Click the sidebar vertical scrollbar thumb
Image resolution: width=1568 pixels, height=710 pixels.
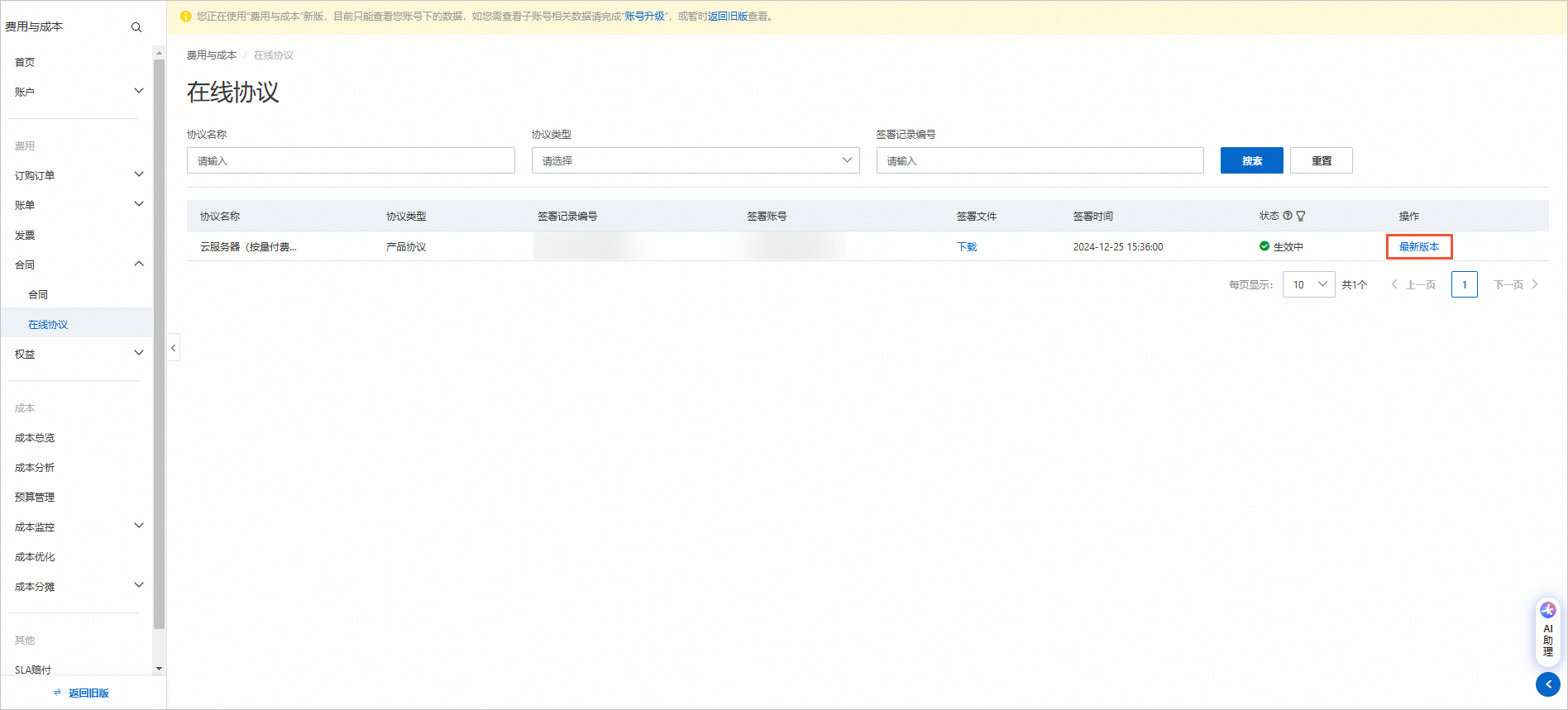coord(160,343)
